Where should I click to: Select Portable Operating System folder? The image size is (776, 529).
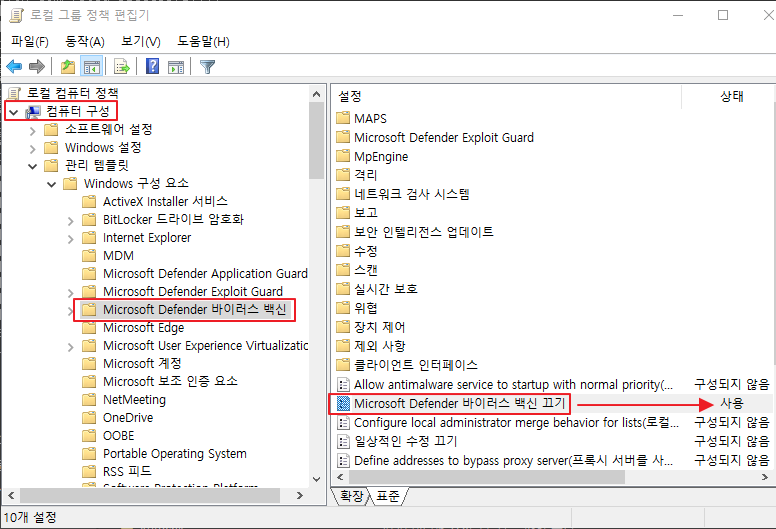coord(175,454)
